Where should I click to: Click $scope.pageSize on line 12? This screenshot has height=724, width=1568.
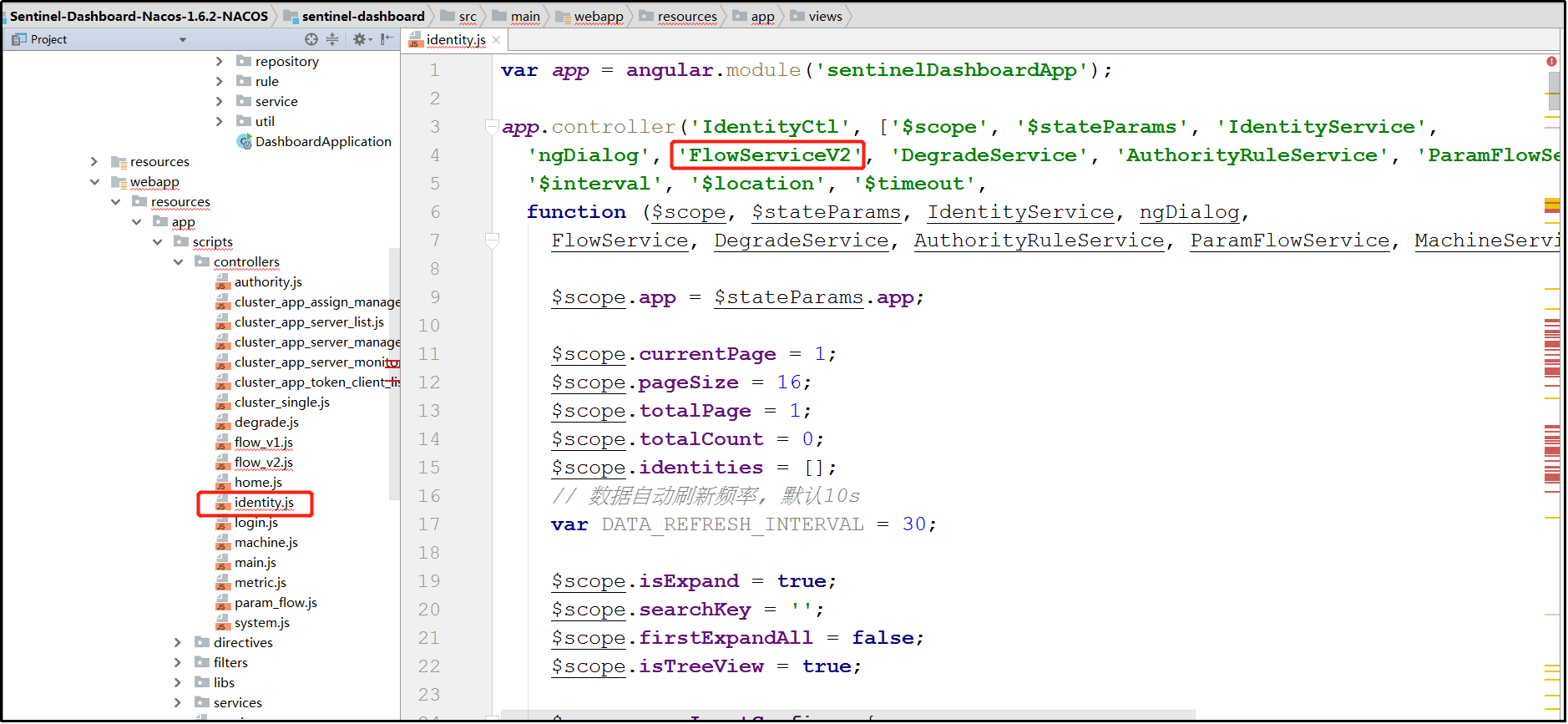click(645, 382)
